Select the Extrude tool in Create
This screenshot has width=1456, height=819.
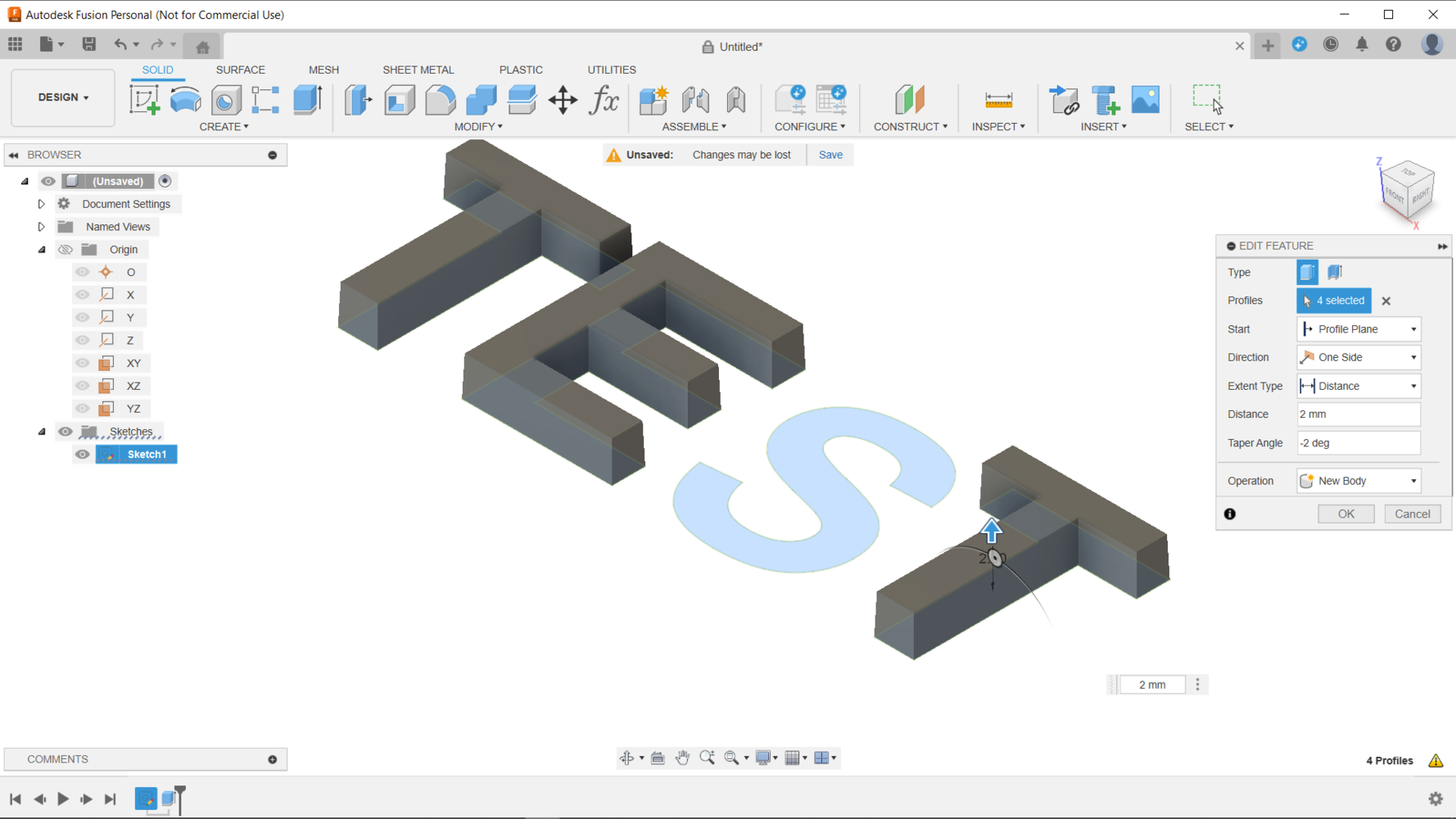307,100
